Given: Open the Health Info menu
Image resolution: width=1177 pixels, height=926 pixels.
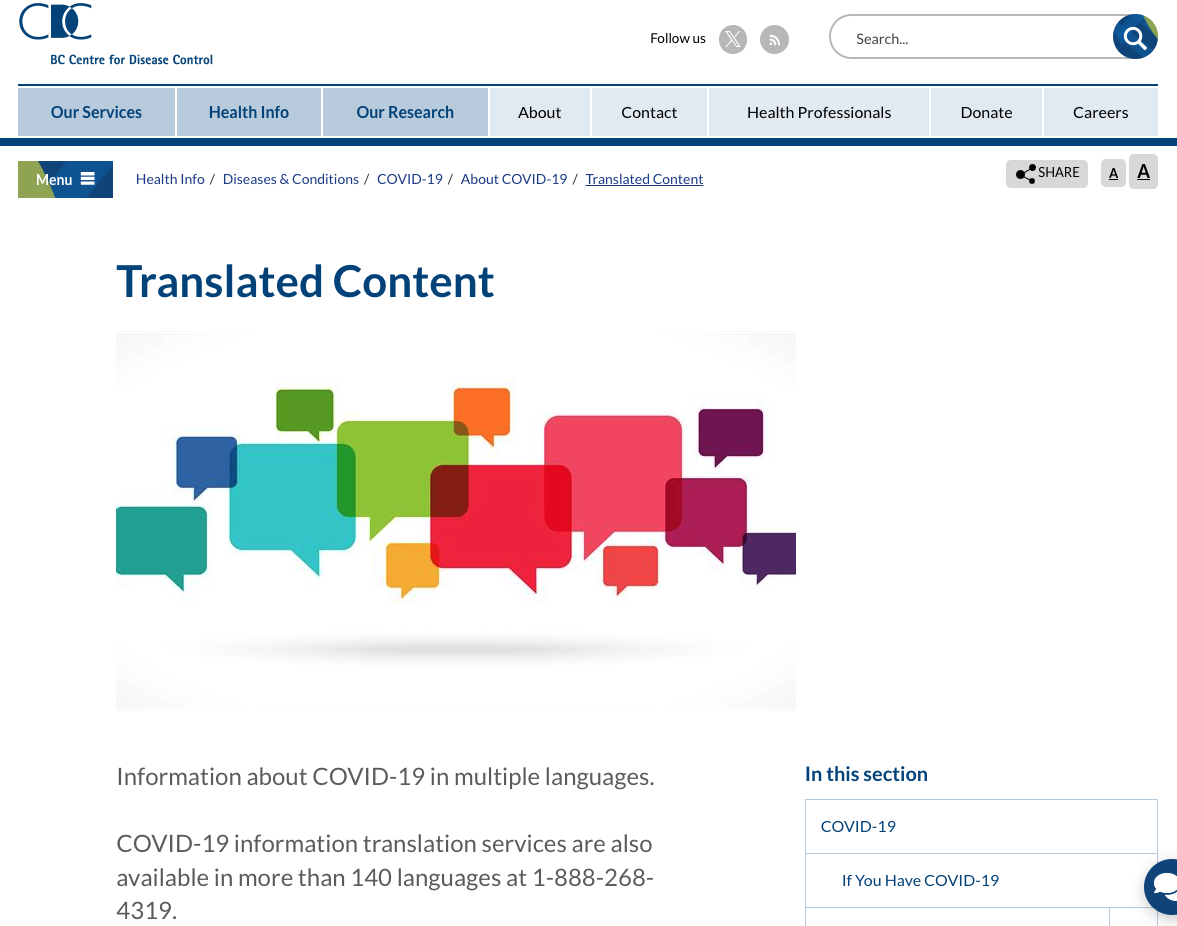Looking at the screenshot, I should (248, 112).
